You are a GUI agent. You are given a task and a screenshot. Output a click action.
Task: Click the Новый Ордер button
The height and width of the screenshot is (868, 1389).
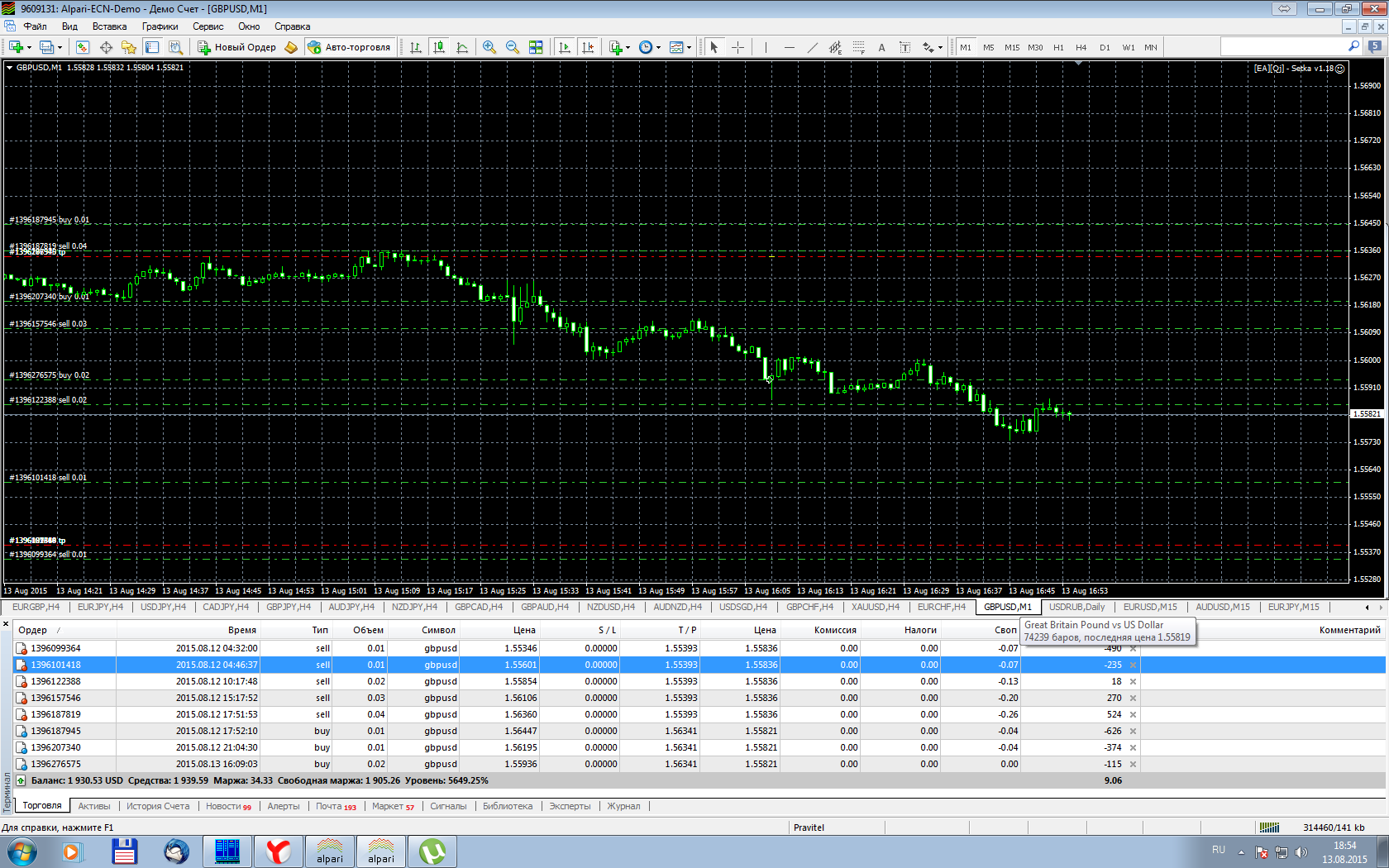click(x=236, y=47)
